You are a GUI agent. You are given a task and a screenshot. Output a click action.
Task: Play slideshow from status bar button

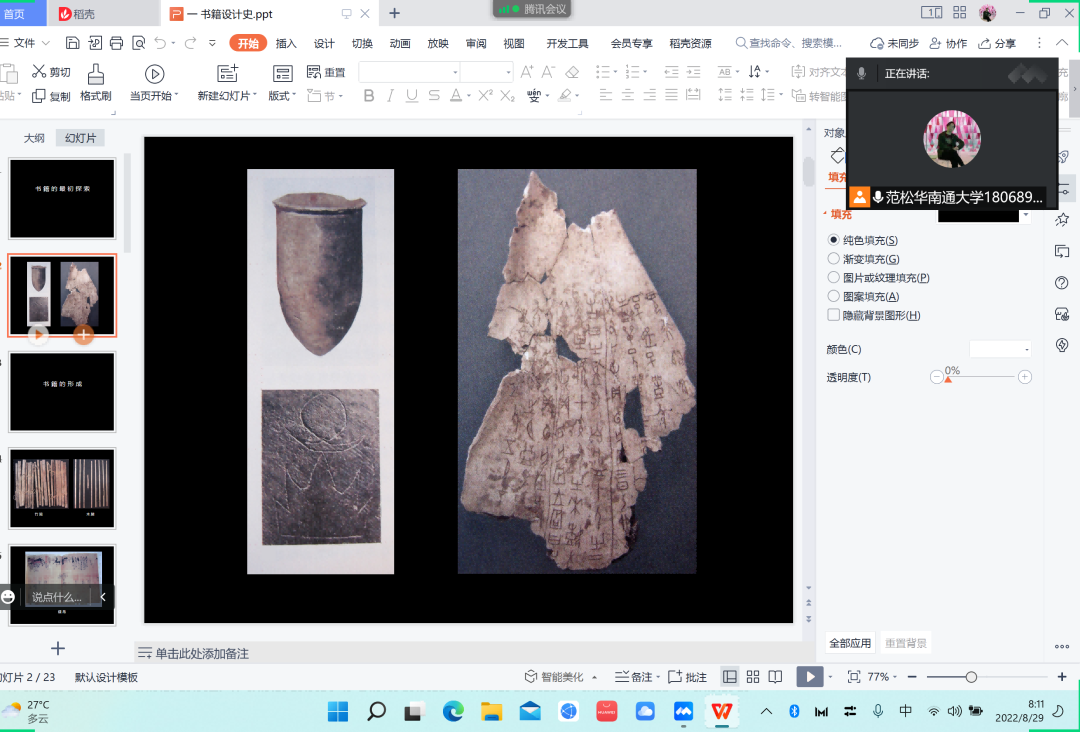coord(810,677)
